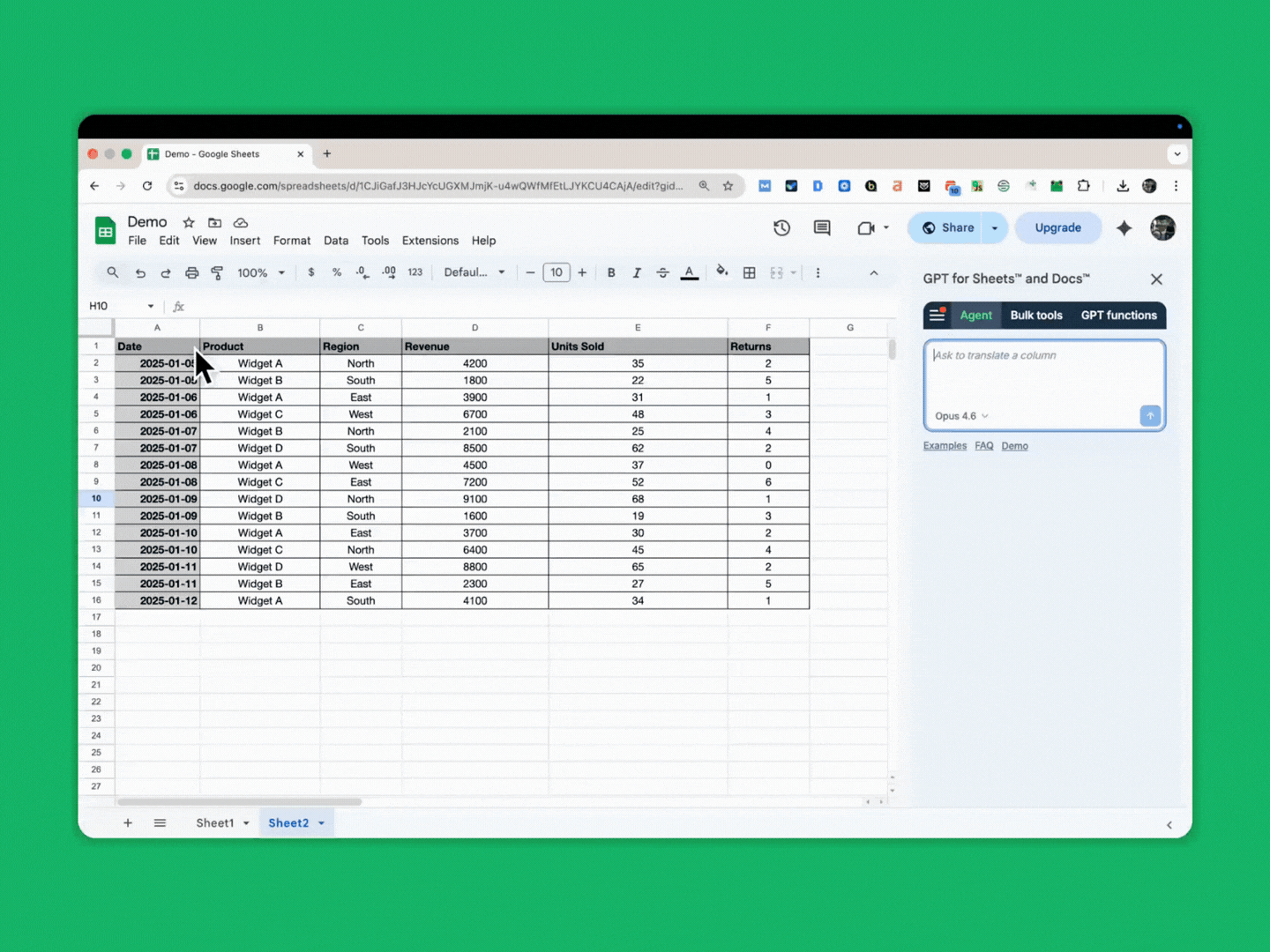Apply italic formatting

(x=637, y=272)
